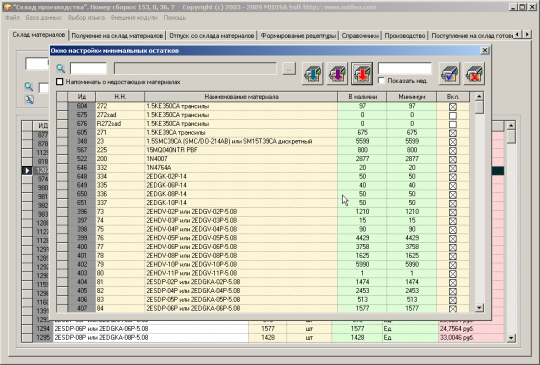
Task: Click magnifier icon in the background main window
Action: point(29,86)
